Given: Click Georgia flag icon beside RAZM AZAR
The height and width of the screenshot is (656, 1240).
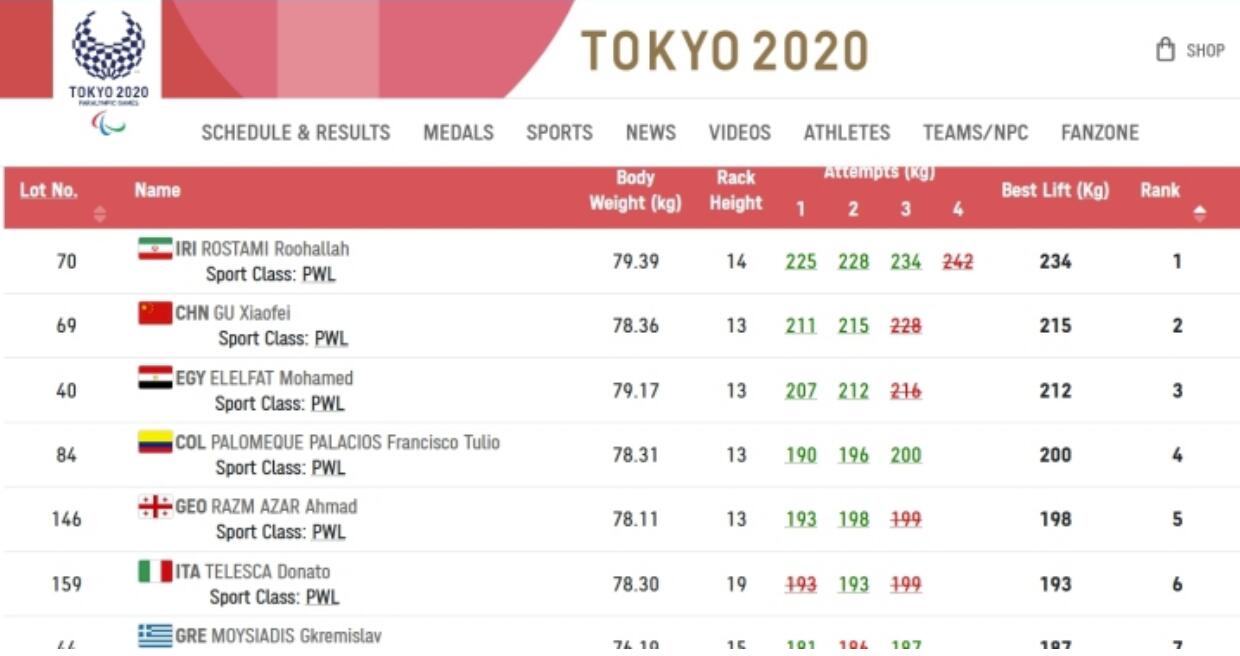Looking at the screenshot, I should [155, 506].
